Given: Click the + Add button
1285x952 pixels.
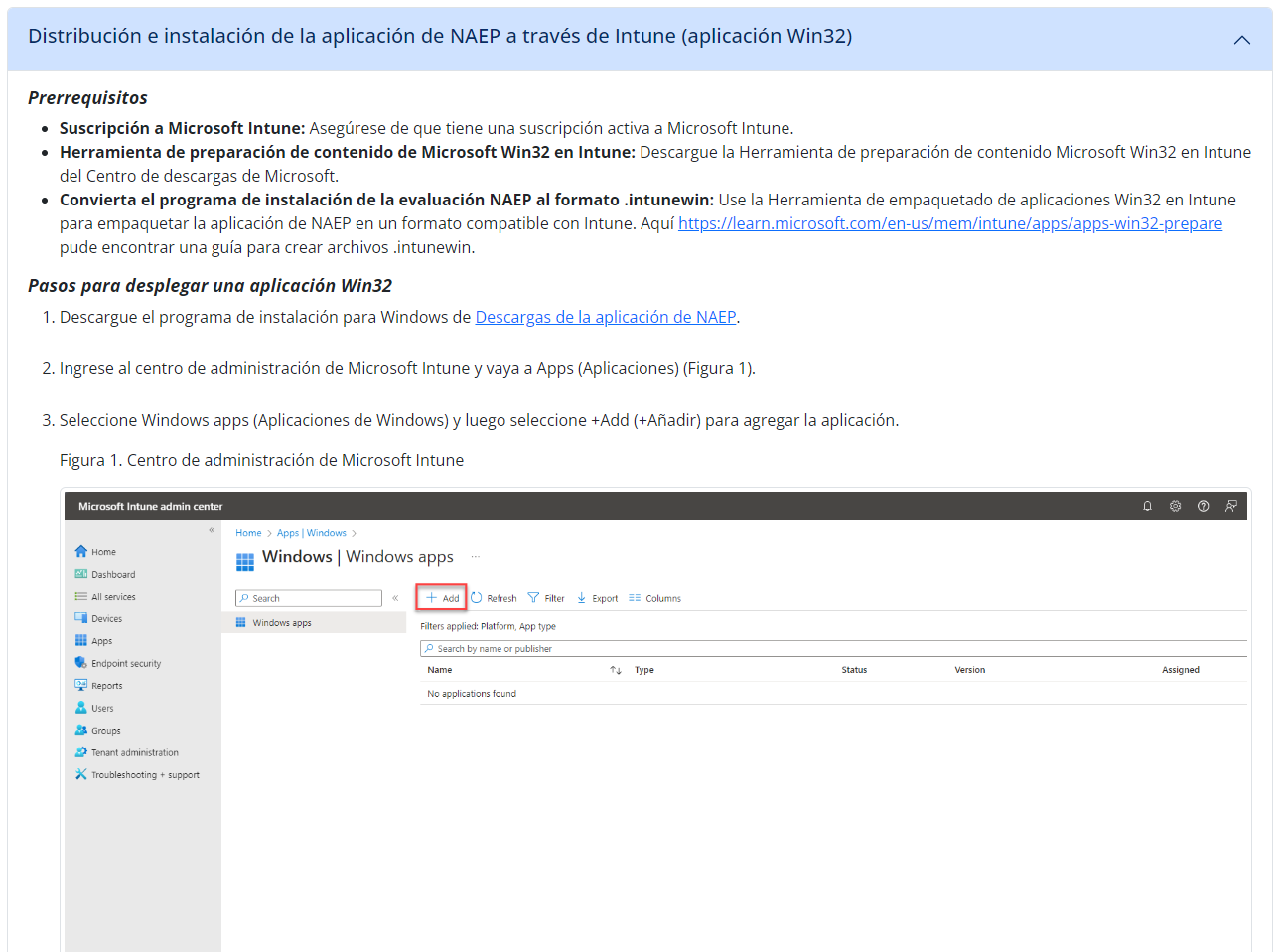Looking at the screenshot, I should click(x=442, y=598).
